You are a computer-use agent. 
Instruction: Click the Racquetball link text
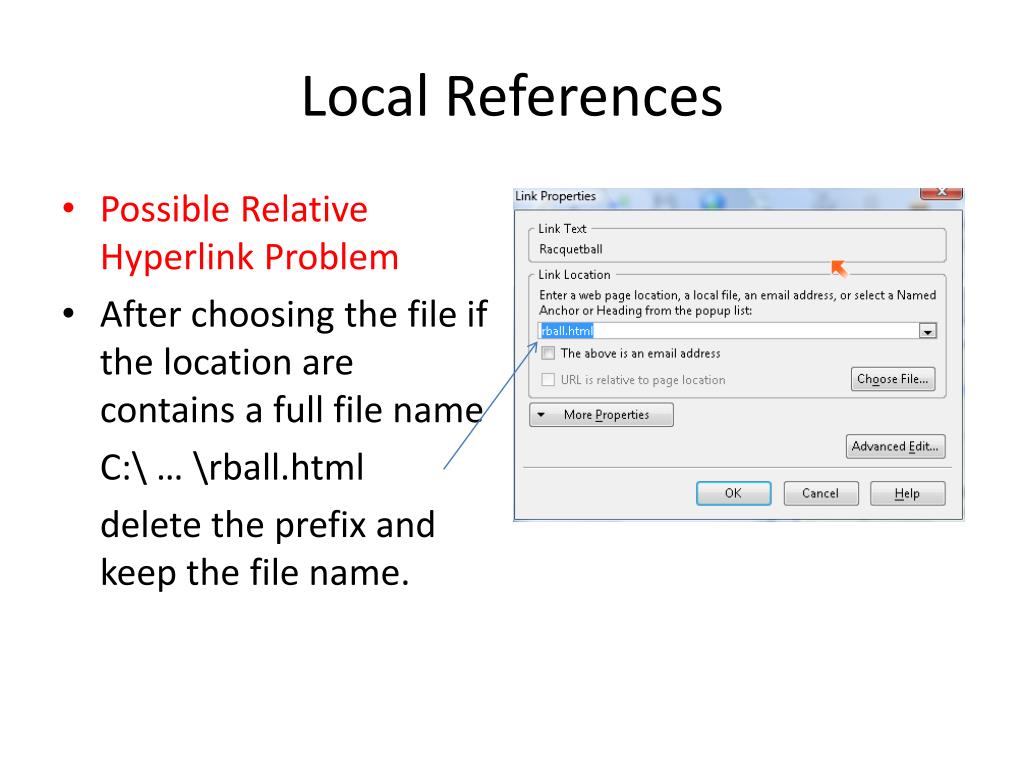pos(571,249)
